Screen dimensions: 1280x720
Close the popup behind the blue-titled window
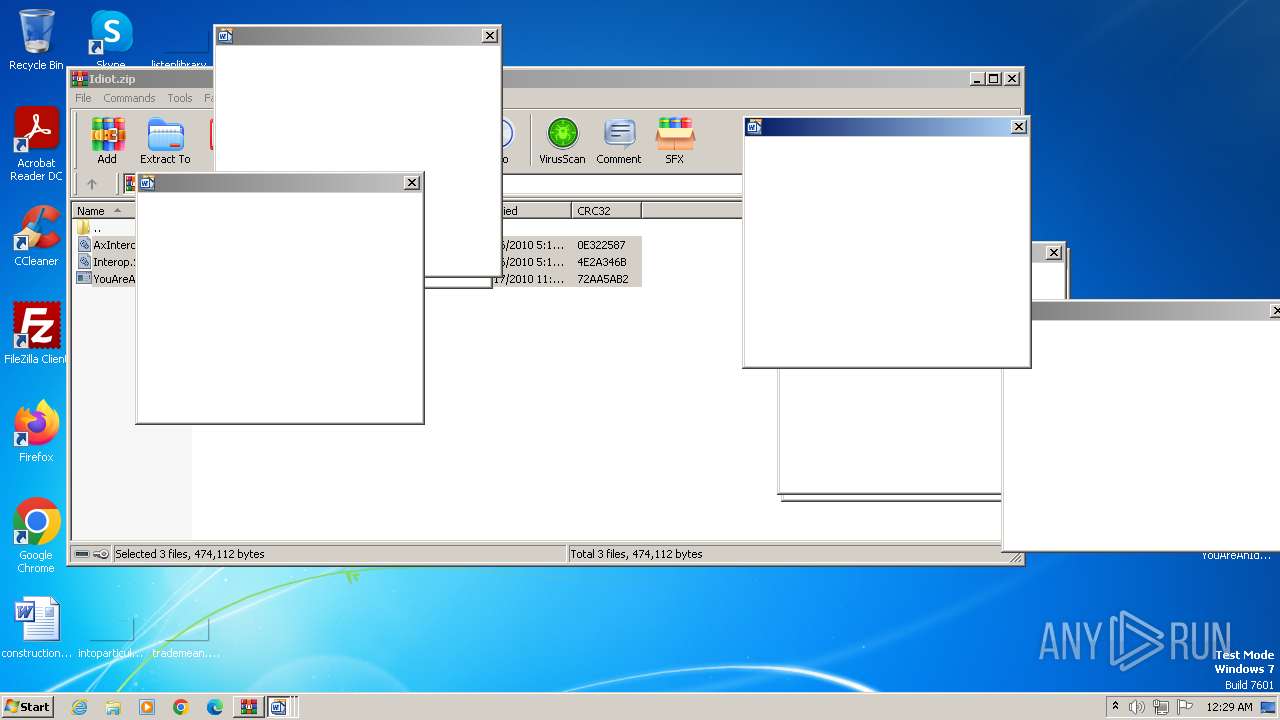click(1053, 253)
